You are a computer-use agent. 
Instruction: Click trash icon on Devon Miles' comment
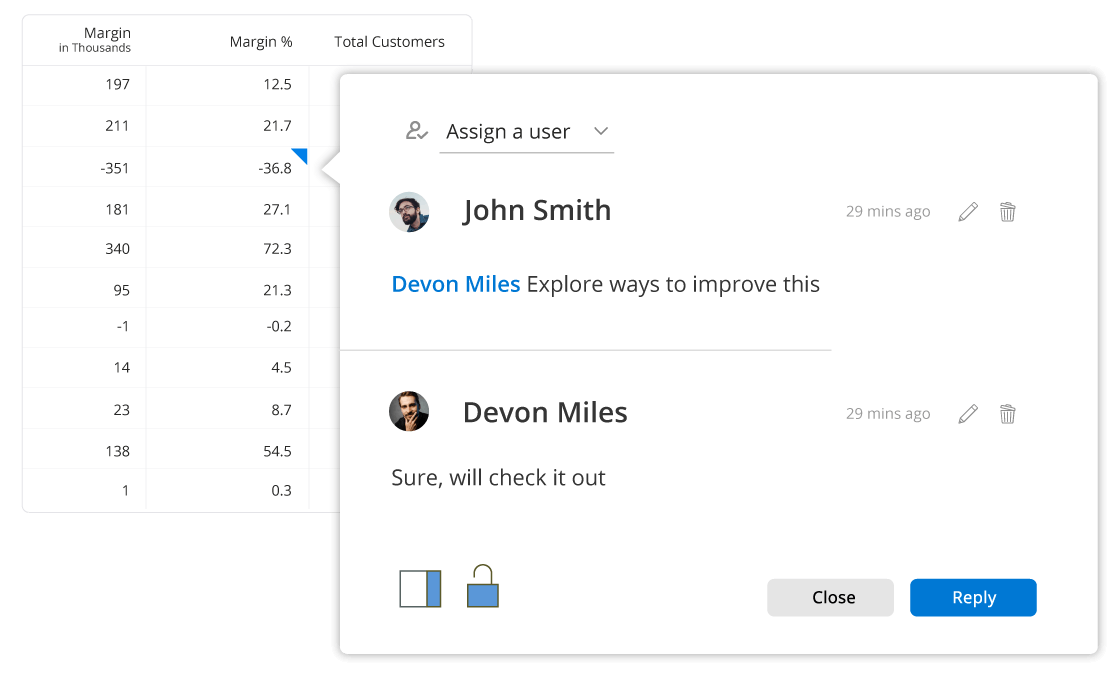1007,414
